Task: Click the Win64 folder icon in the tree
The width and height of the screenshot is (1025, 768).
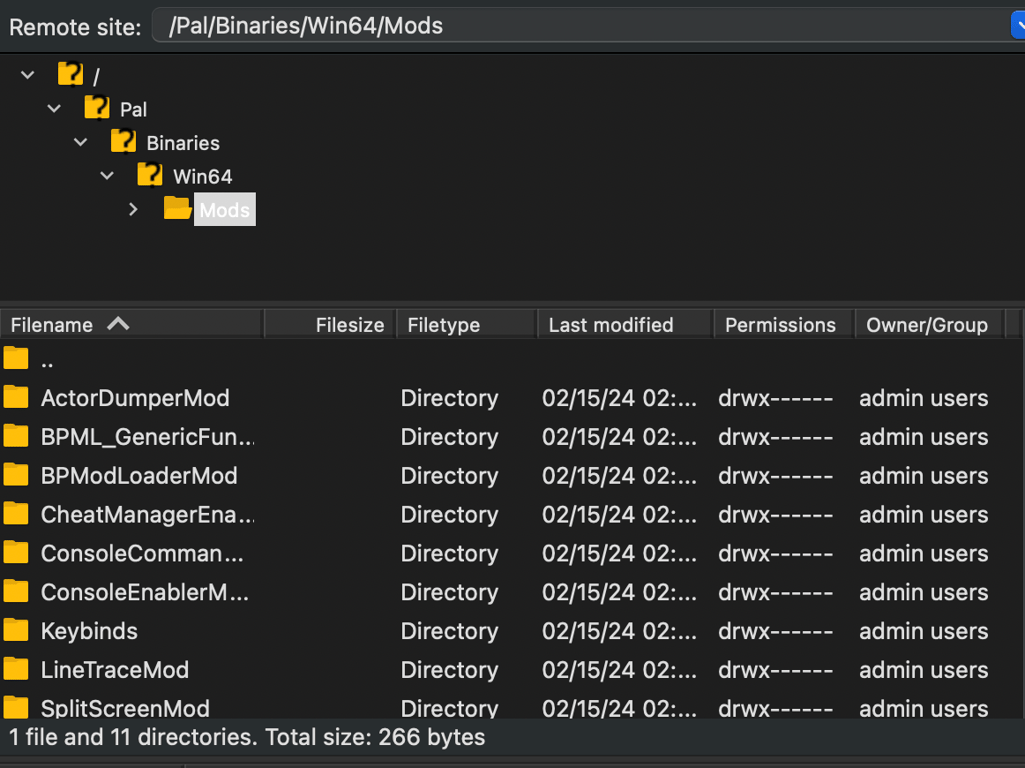Action: pyautogui.click(x=149, y=175)
